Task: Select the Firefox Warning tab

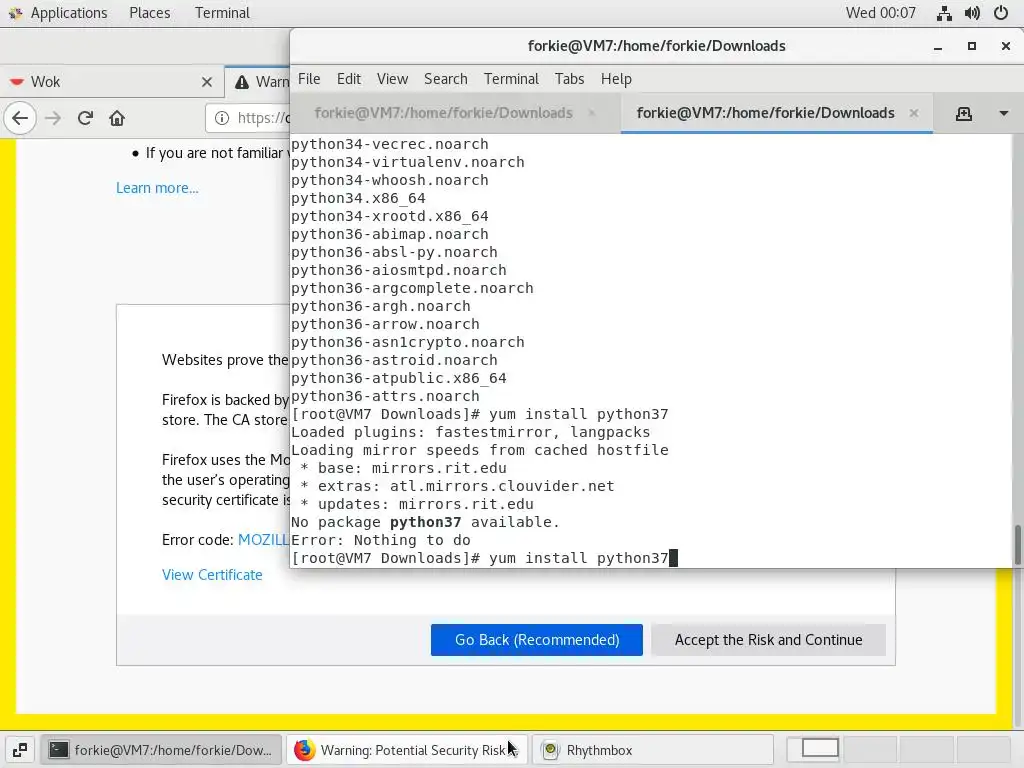Action: tap(258, 82)
